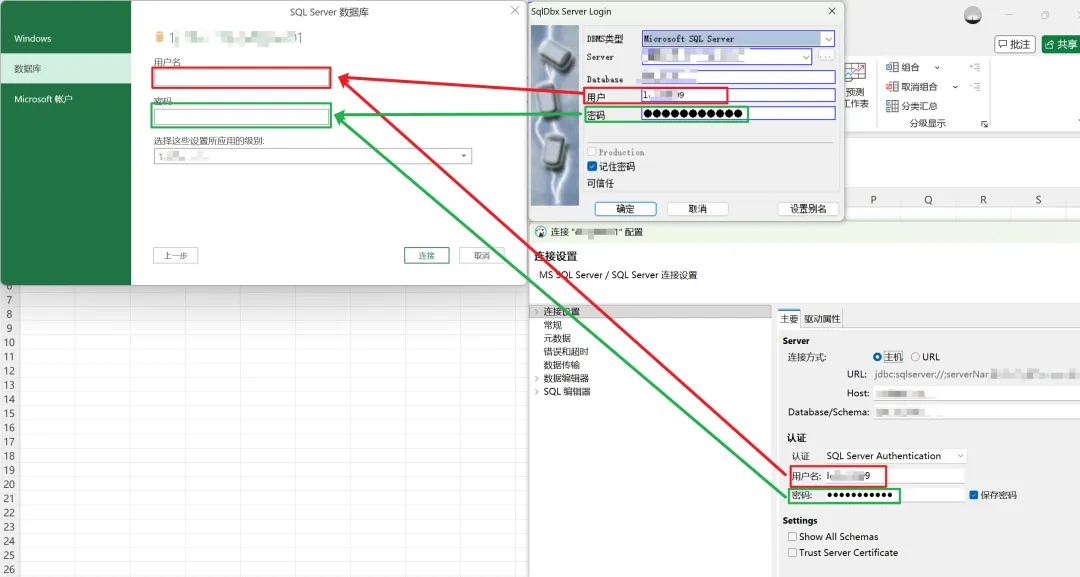Switch to the 主要 tab
The image size is (1080, 577).
789,319
